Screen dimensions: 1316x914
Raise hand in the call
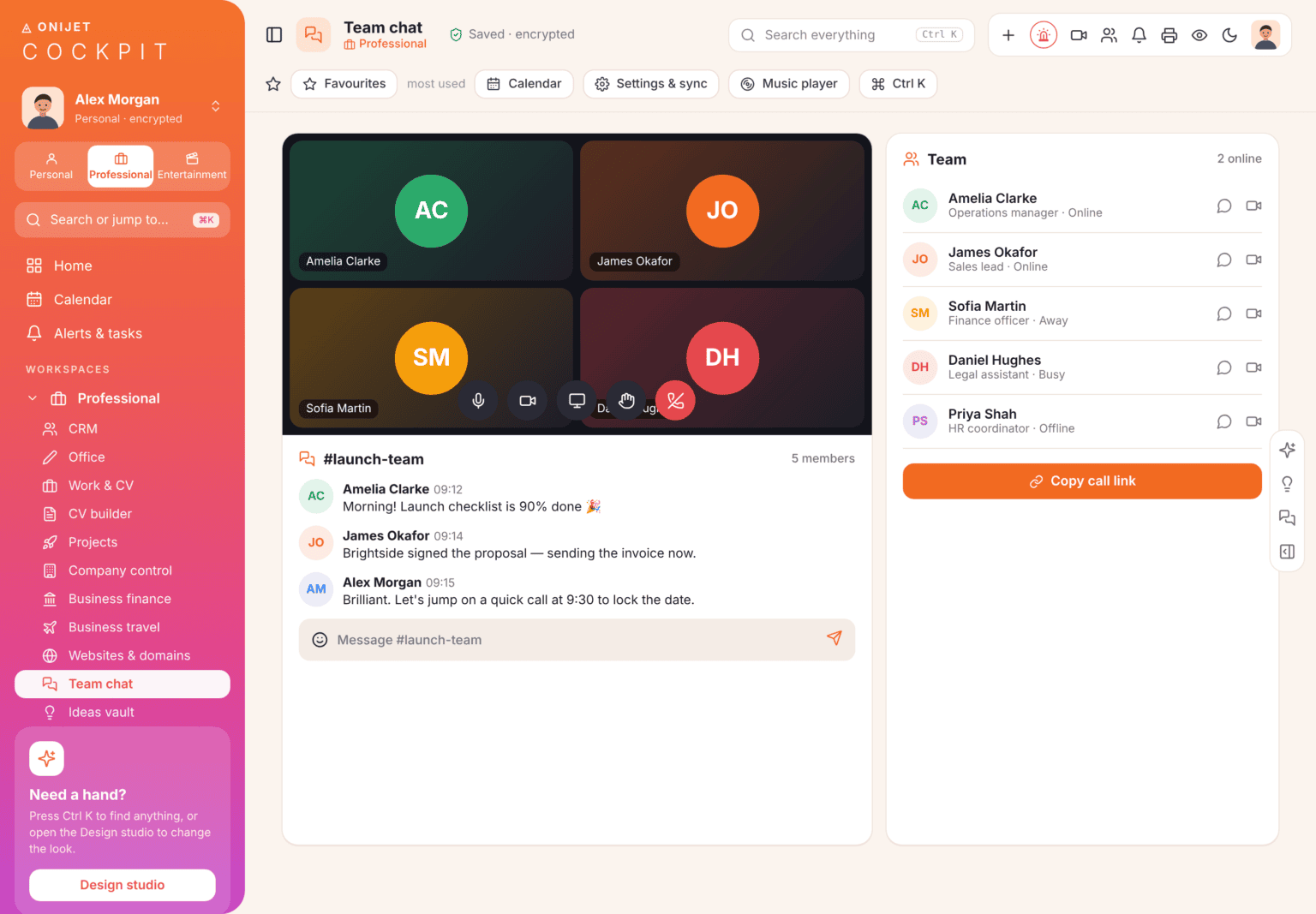click(x=626, y=400)
